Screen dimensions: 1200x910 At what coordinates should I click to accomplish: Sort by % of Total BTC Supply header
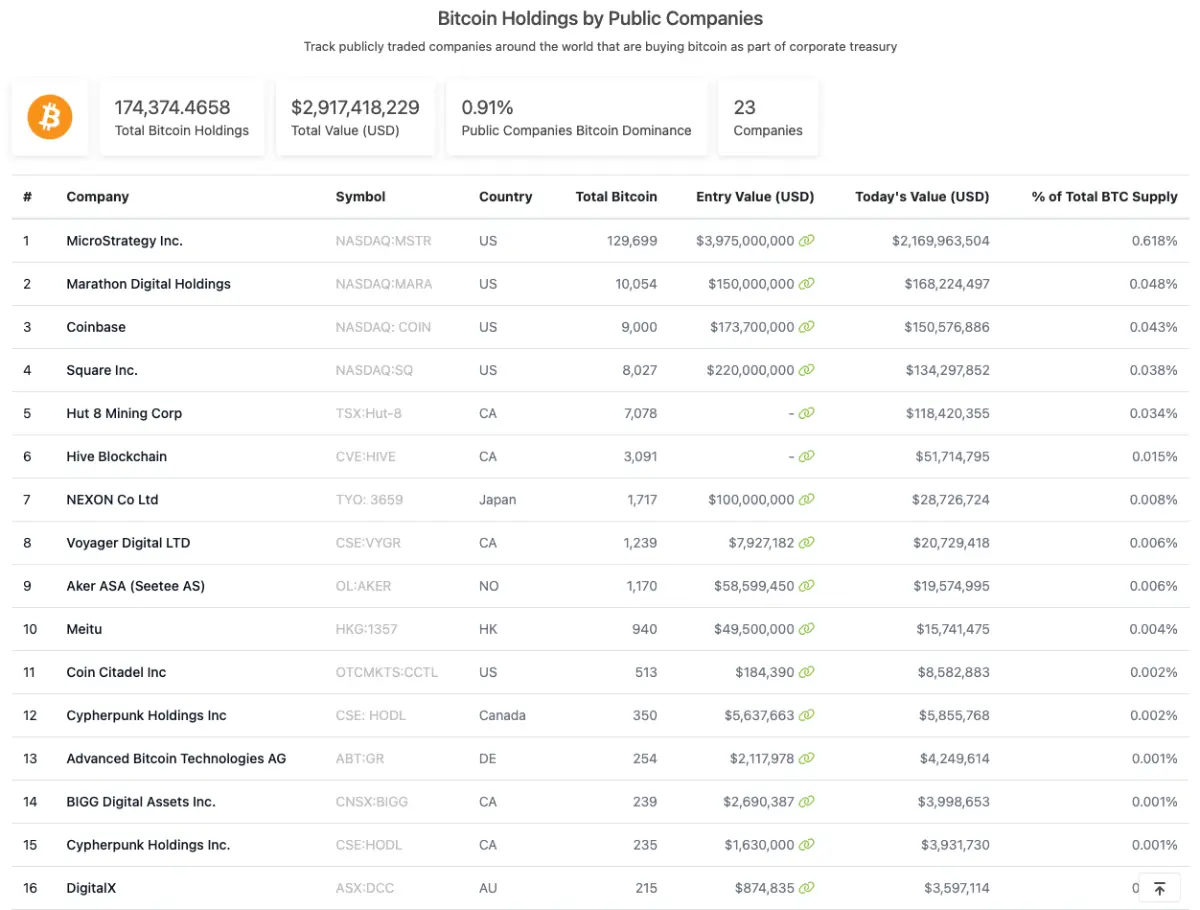[1103, 197]
